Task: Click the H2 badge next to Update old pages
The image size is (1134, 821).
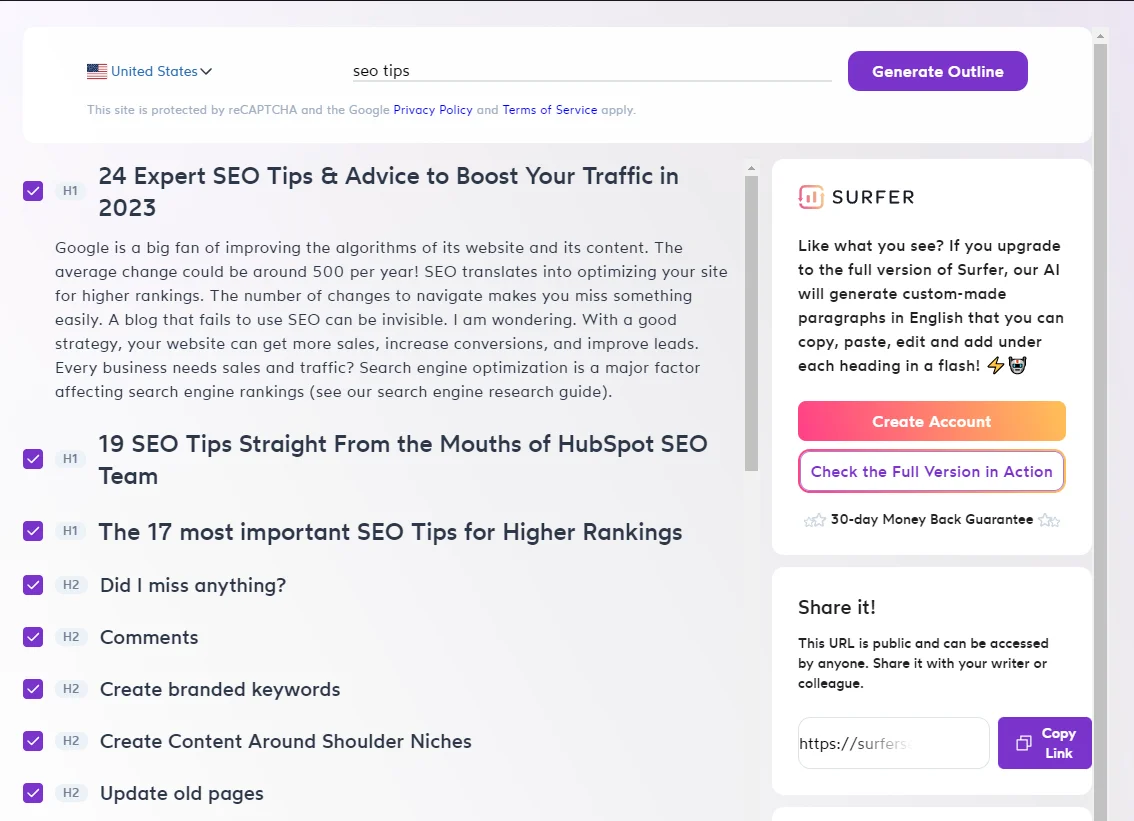Action: click(x=71, y=793)
